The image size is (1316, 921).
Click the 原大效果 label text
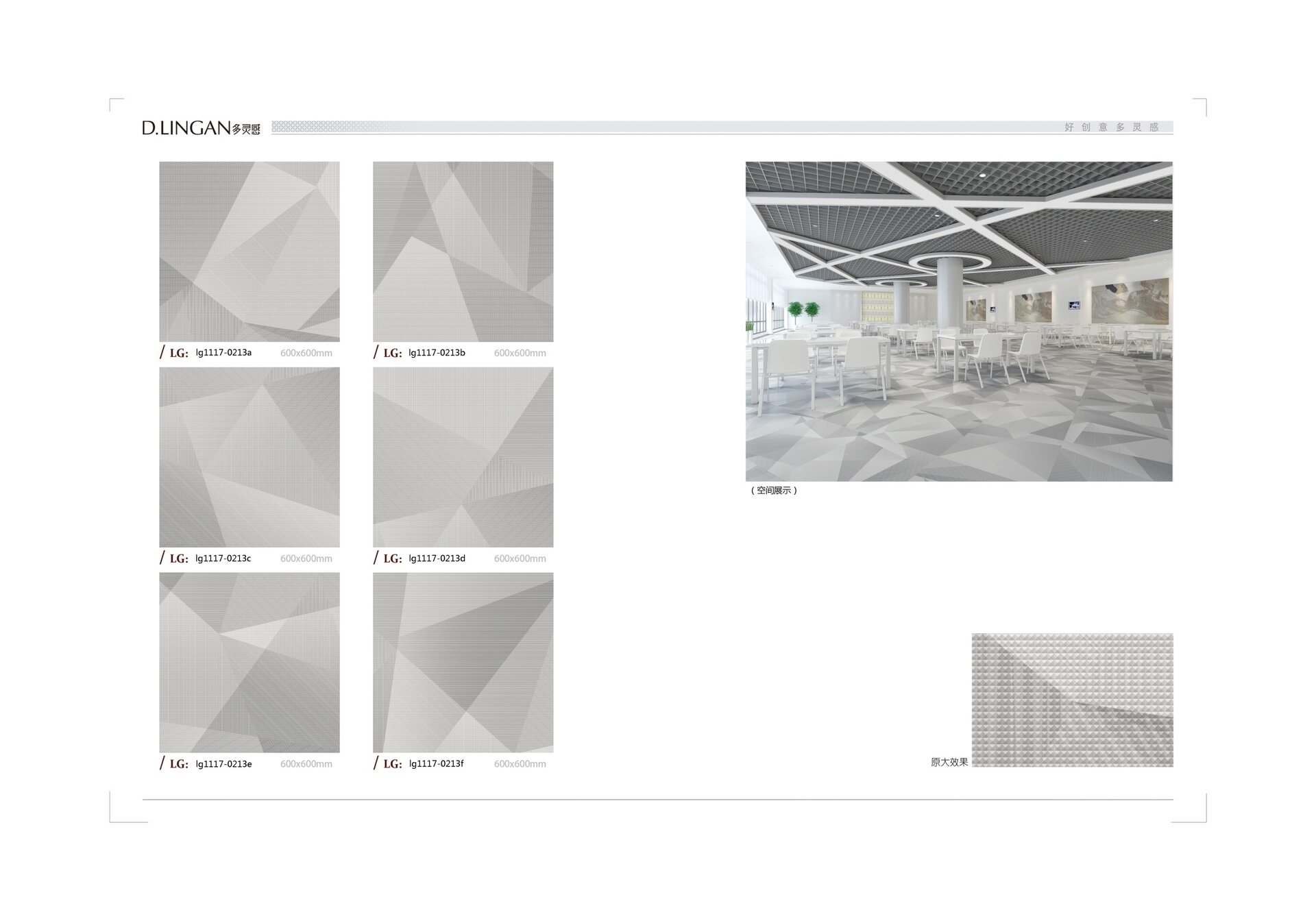(949, 762)
